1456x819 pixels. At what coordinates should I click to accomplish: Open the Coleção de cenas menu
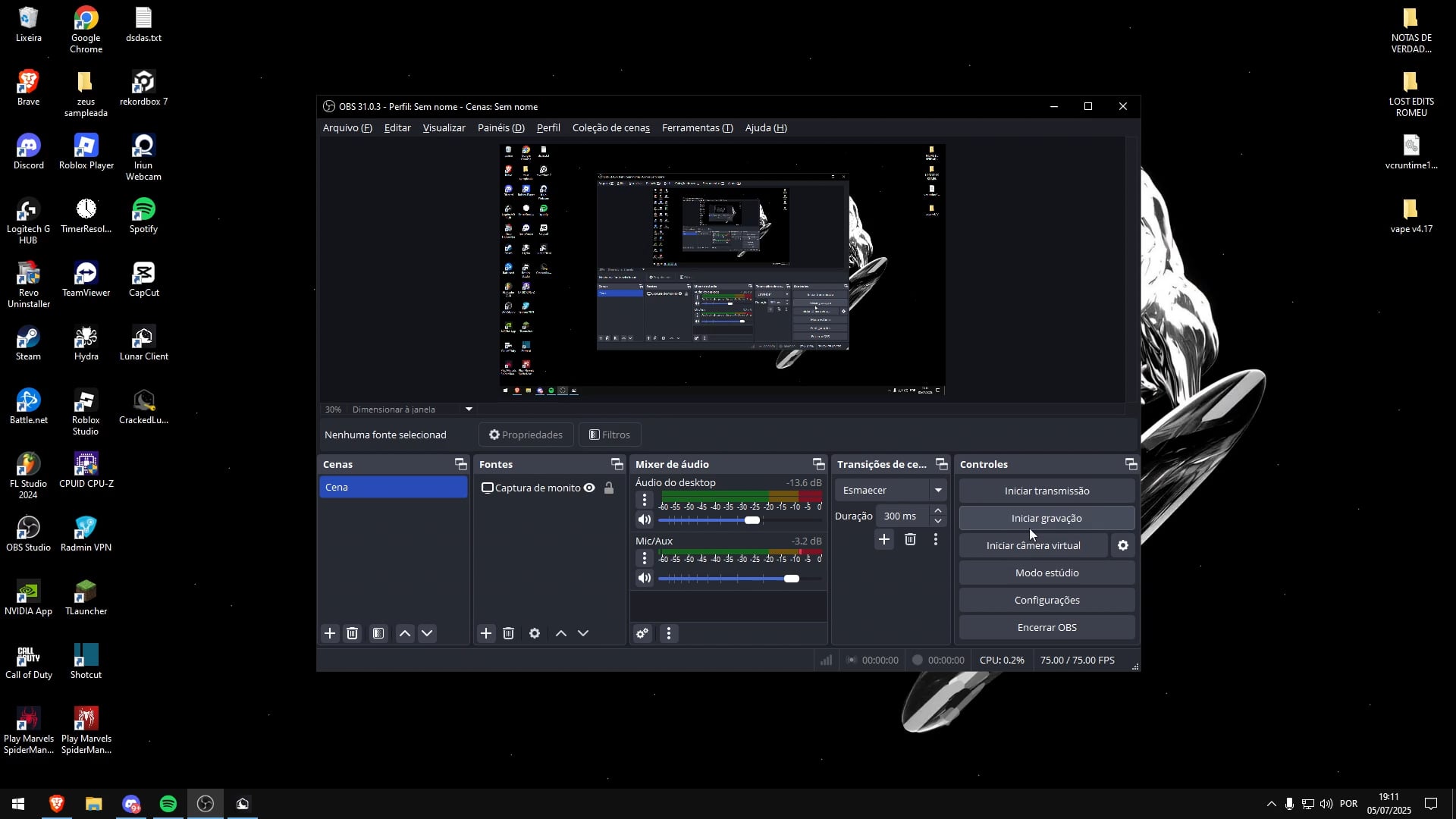[610, 127]
